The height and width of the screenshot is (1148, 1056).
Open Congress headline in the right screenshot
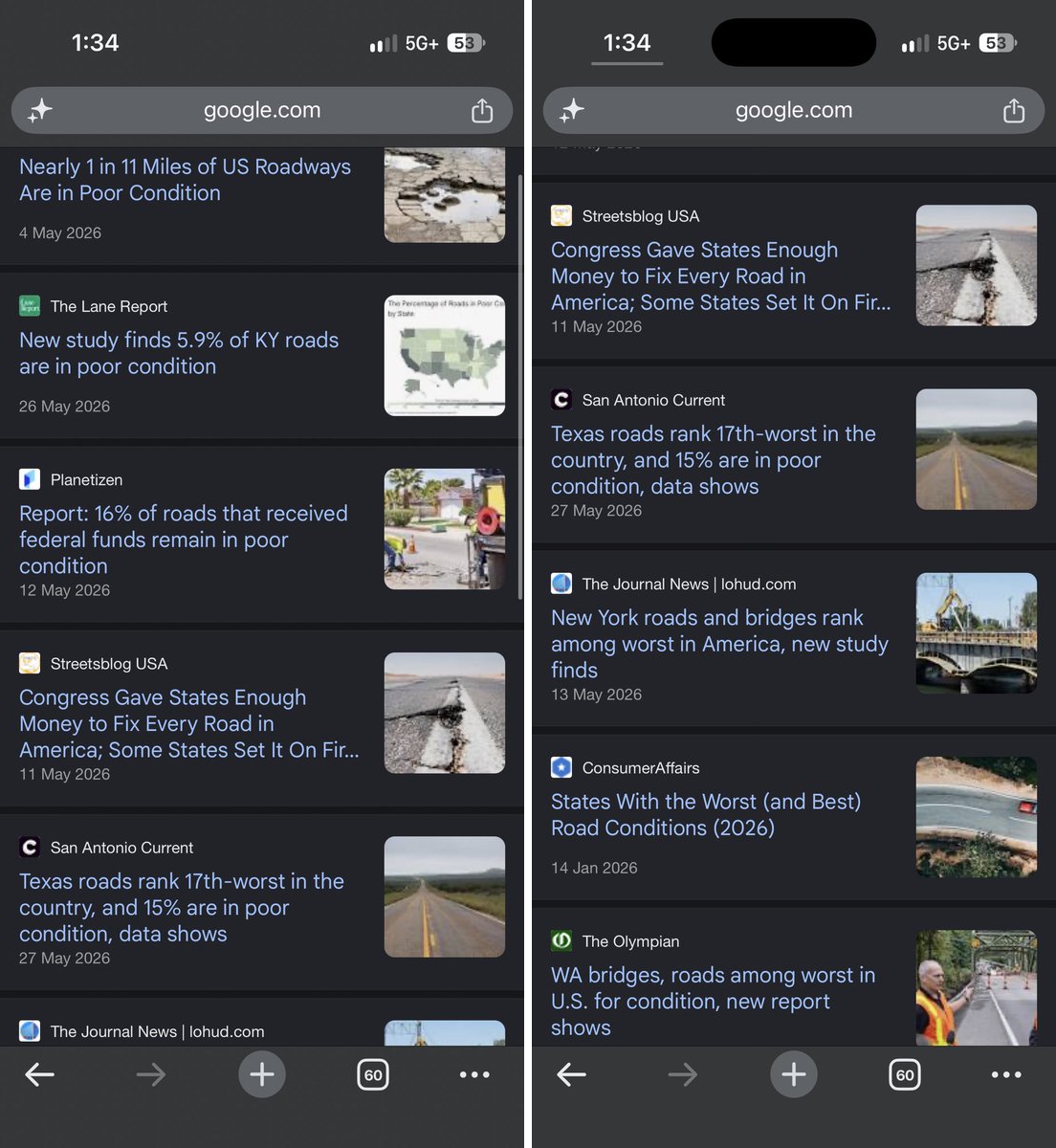pyautogui.click(x=721, y=276)
